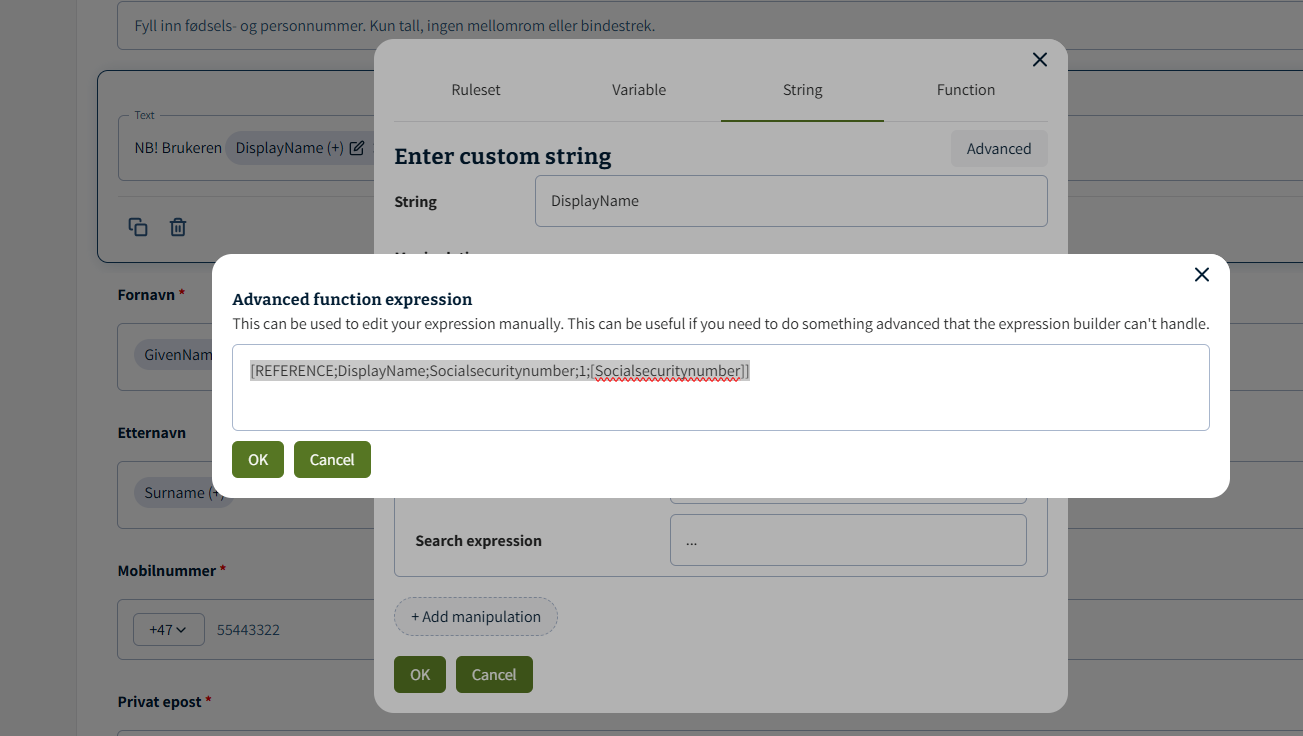Close the Advanced function expression dialog

pyautogui.click(x=1202, y=274)
